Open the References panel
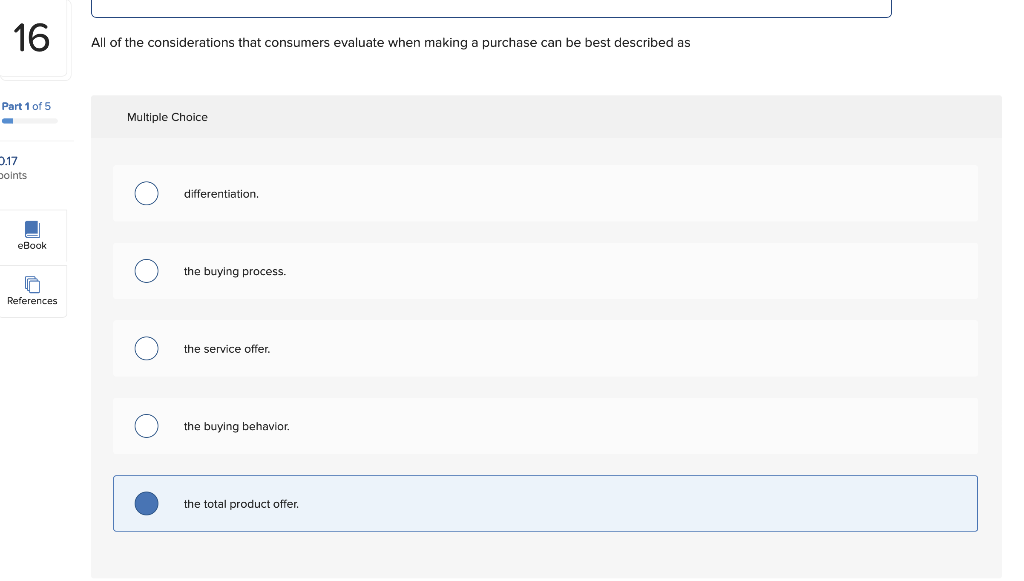 (33, 291)
